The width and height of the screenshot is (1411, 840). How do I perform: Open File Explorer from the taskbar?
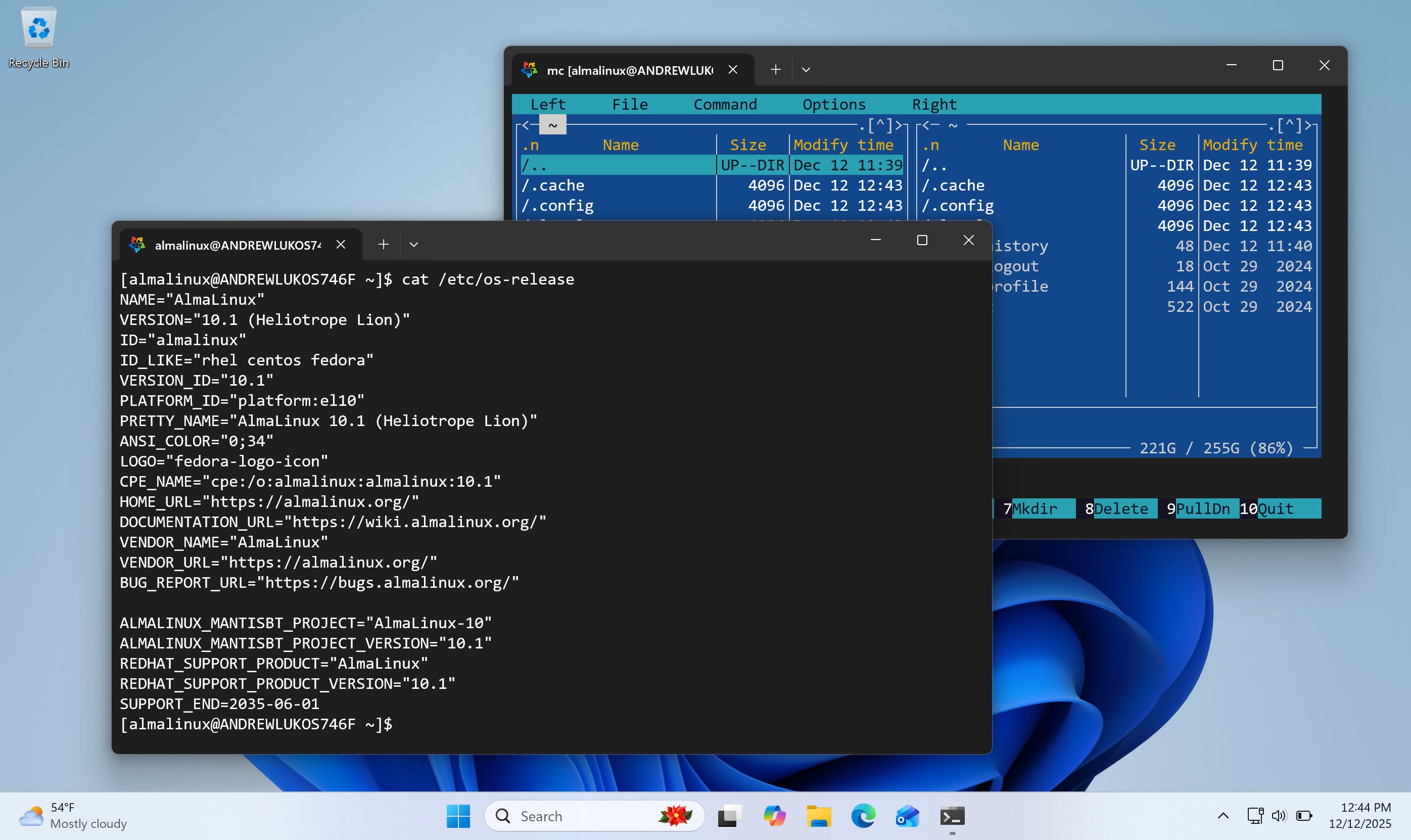click(818, 816)
